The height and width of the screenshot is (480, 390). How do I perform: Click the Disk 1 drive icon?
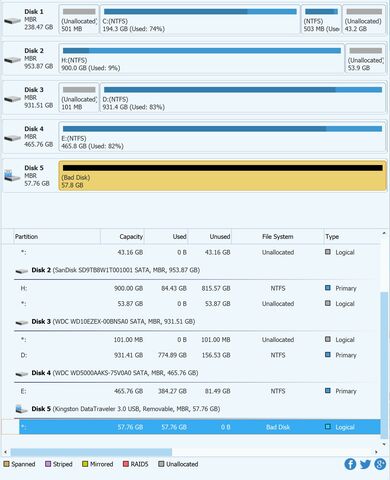[x=13, y=21]
